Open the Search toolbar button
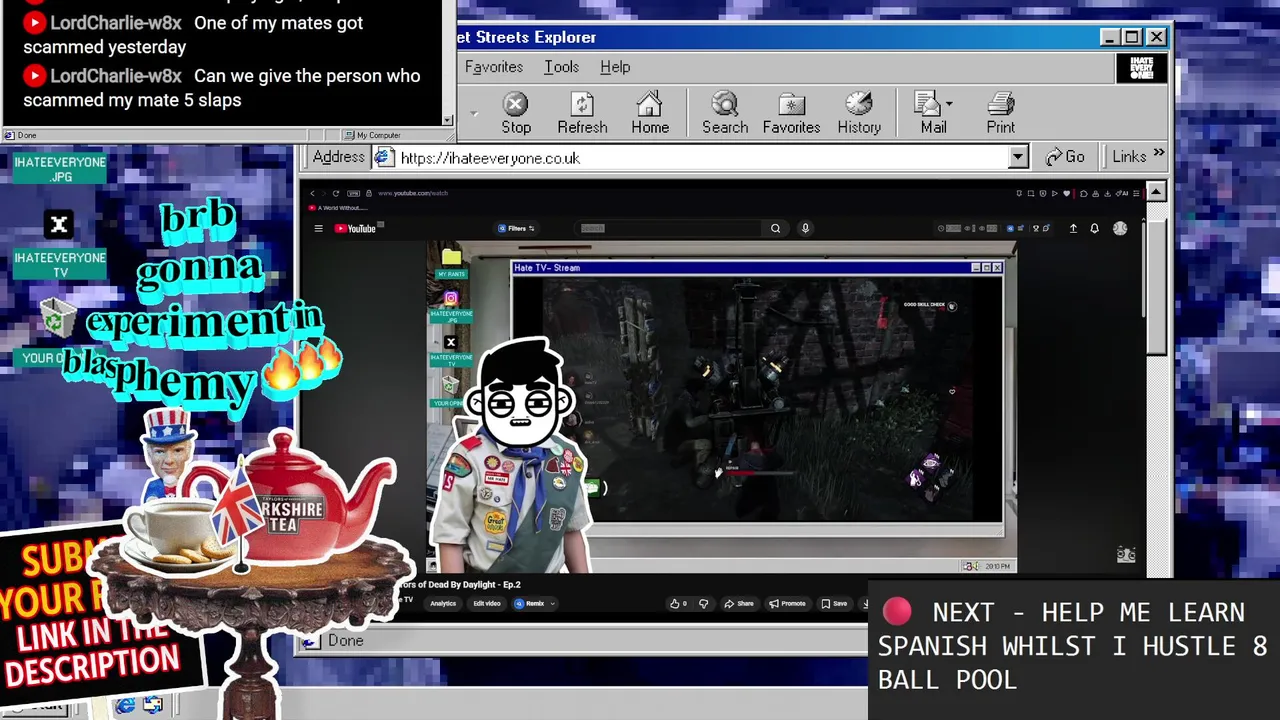 (x=725, y=113)
